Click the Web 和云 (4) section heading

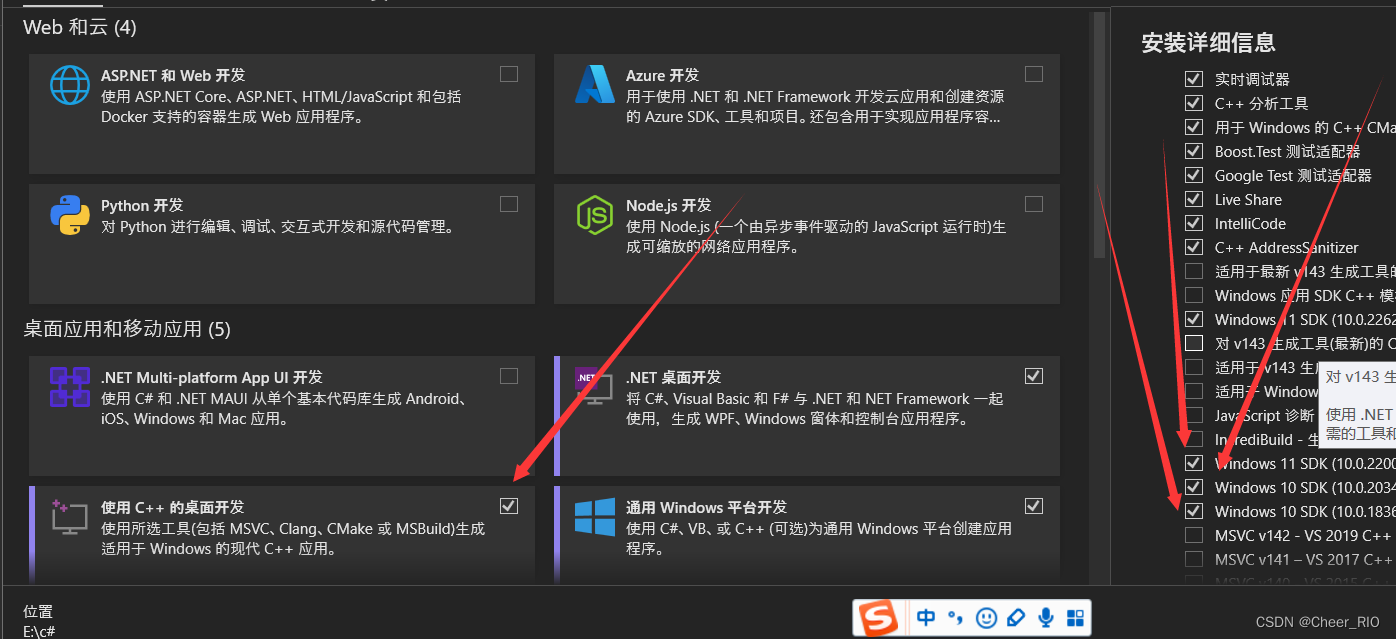pyautogui.click(x=80, y=27)
